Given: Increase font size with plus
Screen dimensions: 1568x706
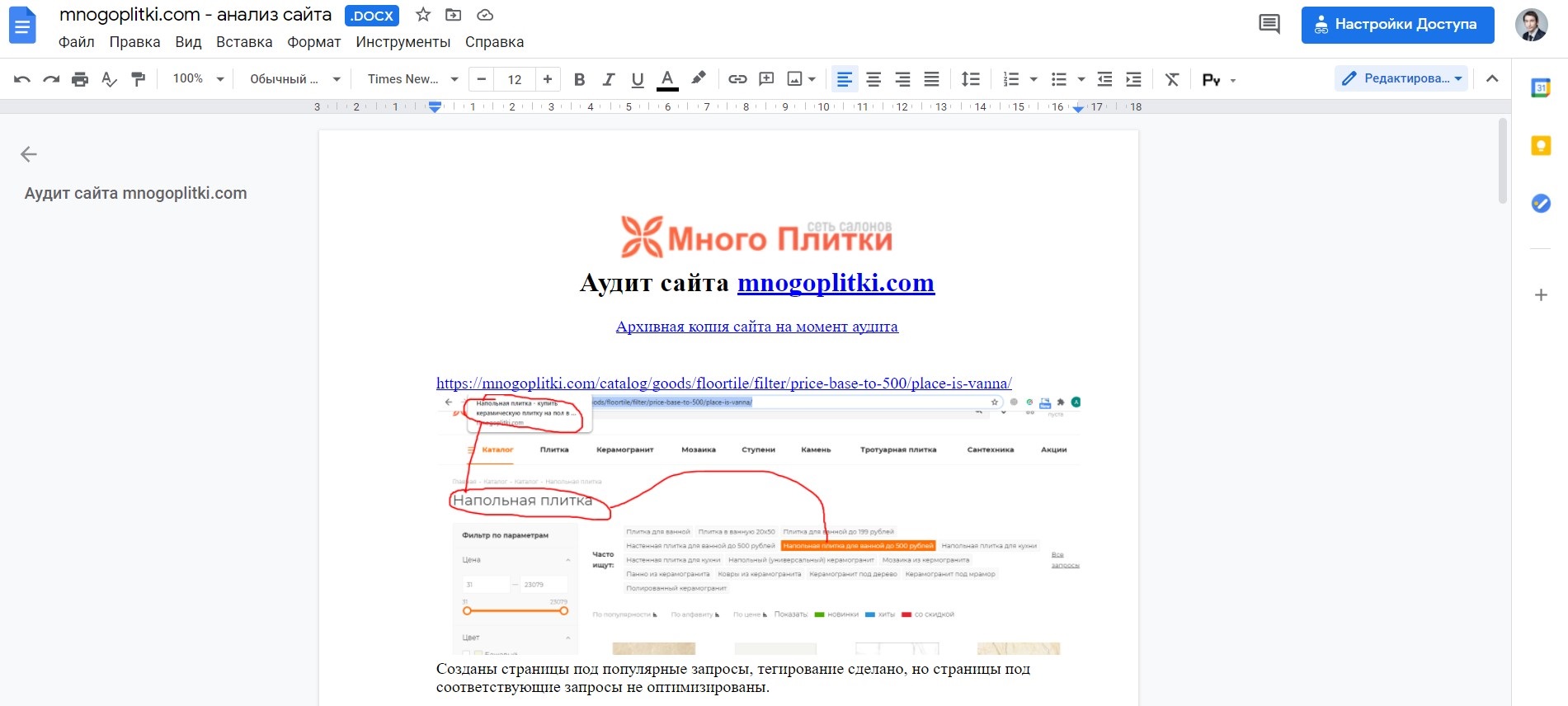Looking at the screenshot, I should tap(548, 79).
